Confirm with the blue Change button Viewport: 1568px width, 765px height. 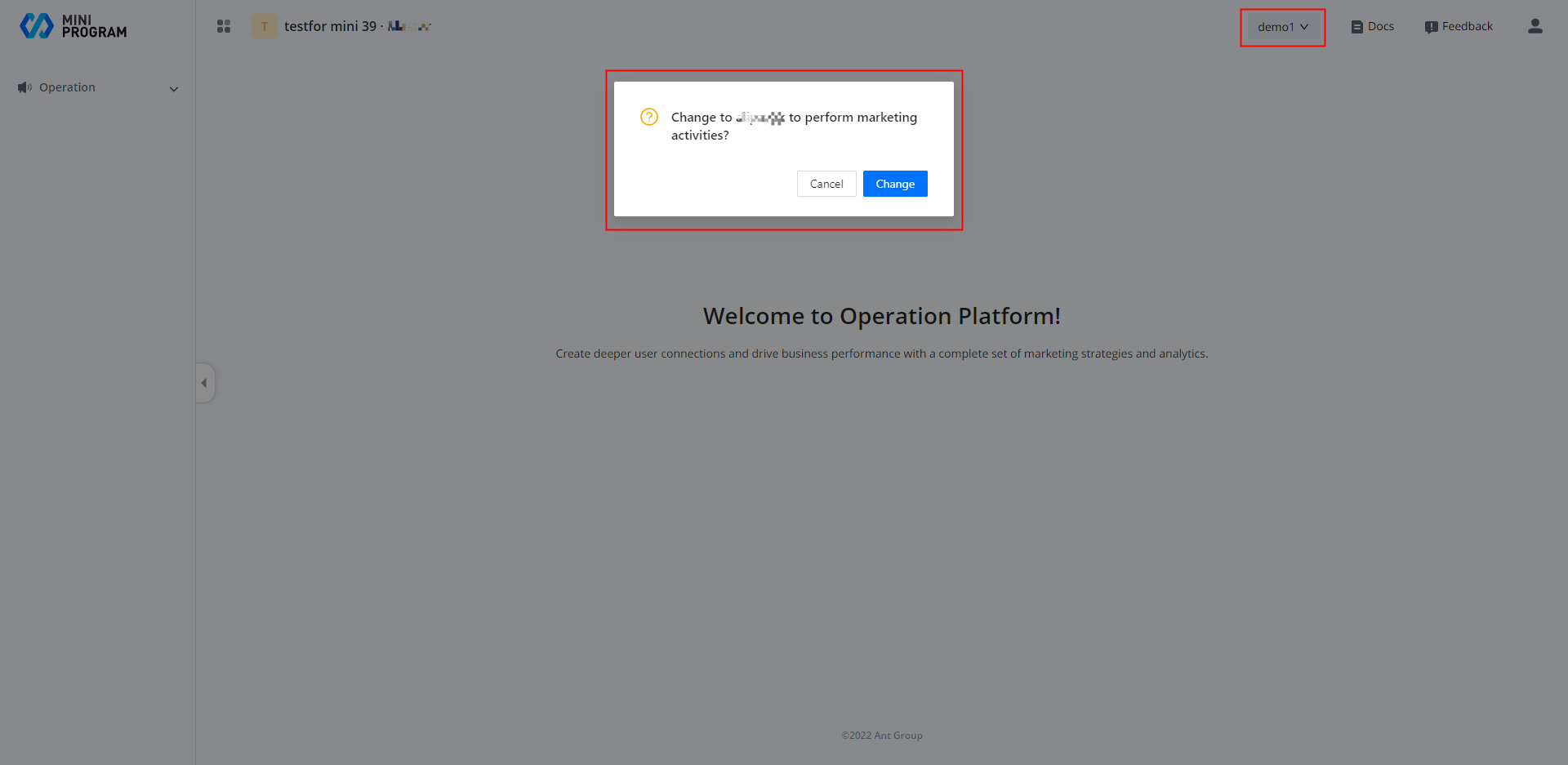895,184
